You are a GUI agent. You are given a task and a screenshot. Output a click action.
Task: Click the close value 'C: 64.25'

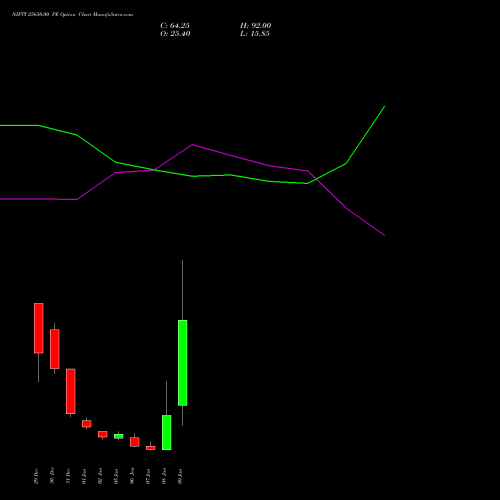175,26
